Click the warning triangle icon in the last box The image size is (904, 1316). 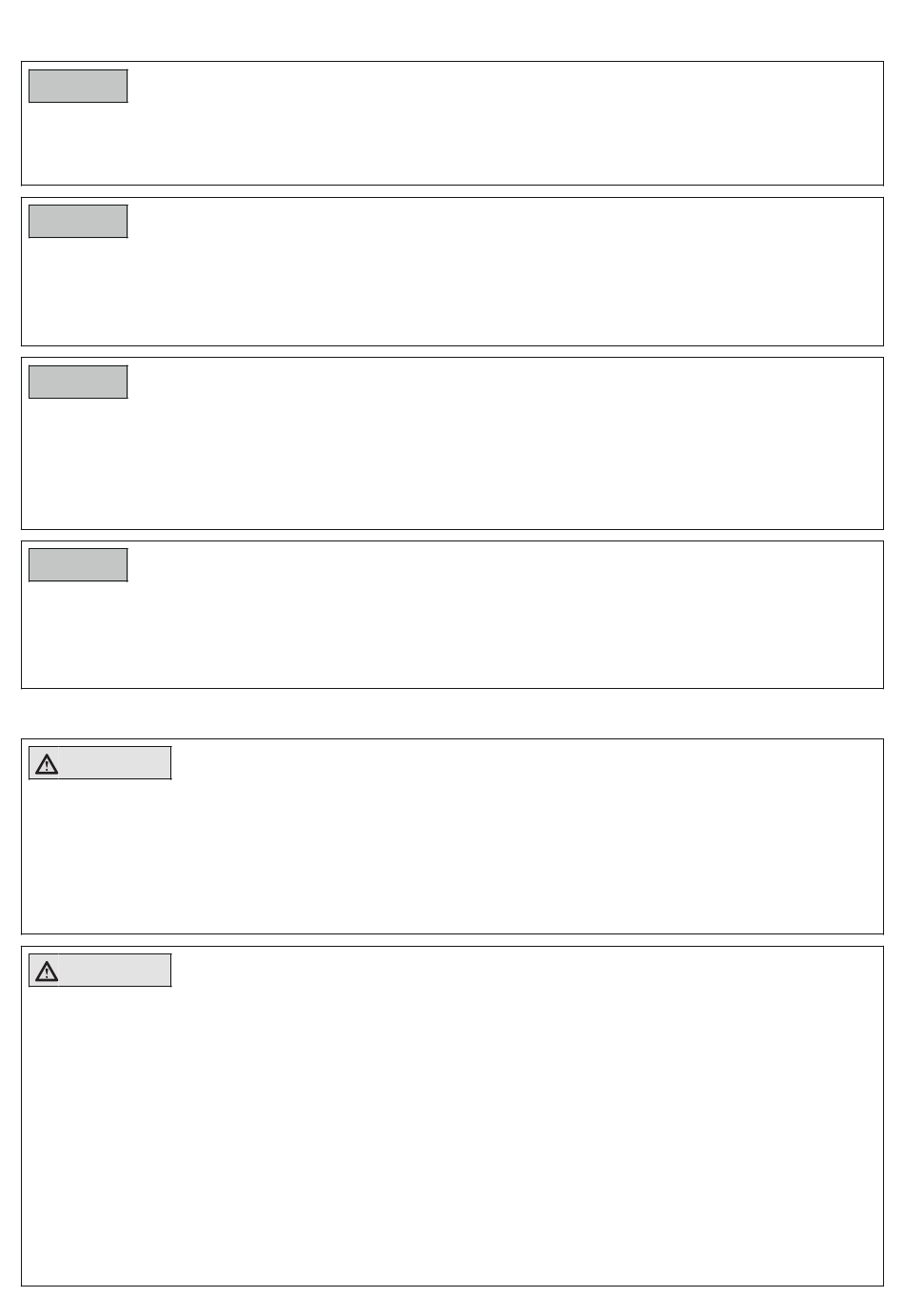tap(47, 971)
